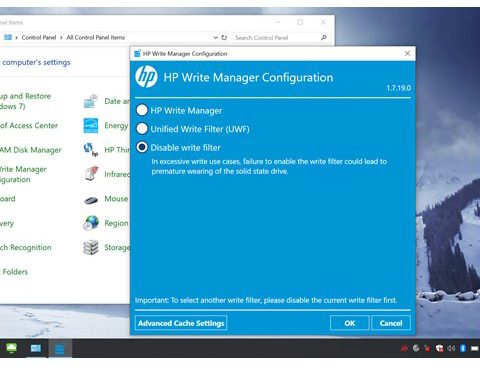
Task: Maximize the Control Panel window
Action: click(300, 22)
